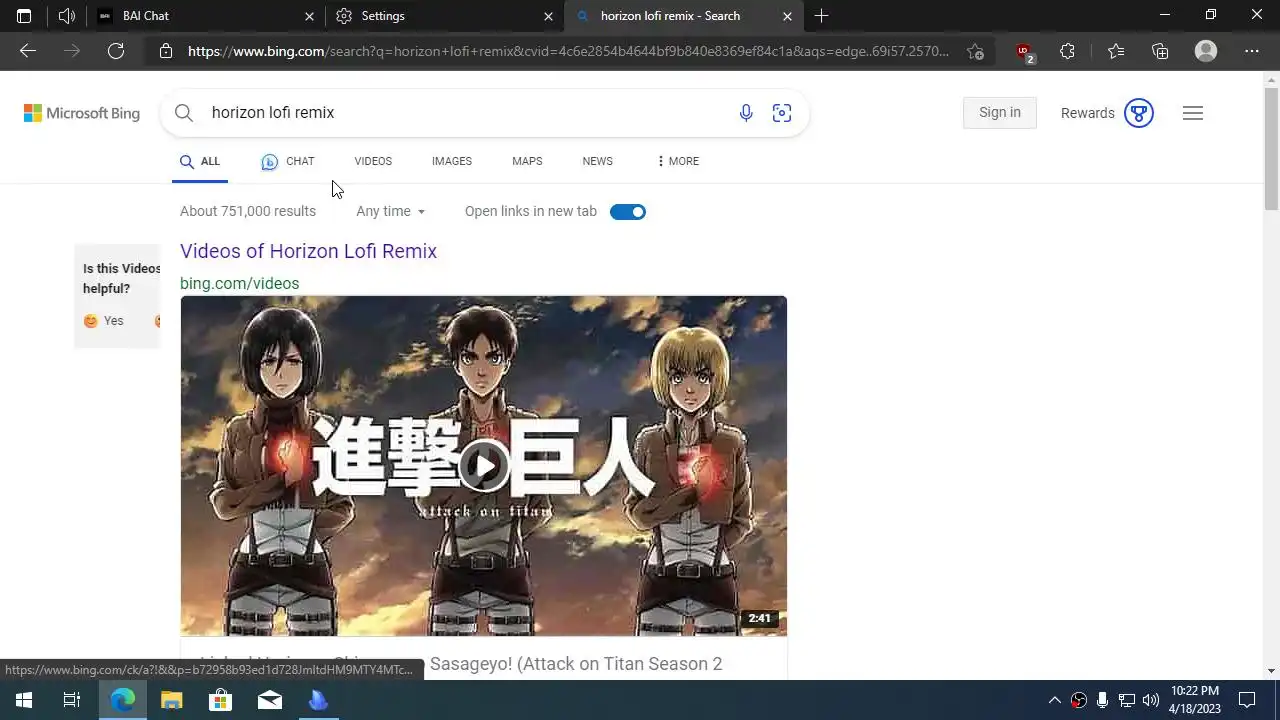This screenshot has width=1280, height=720.
Task: Answer Yes to the helpful feedback
Action: coord(104,321)
